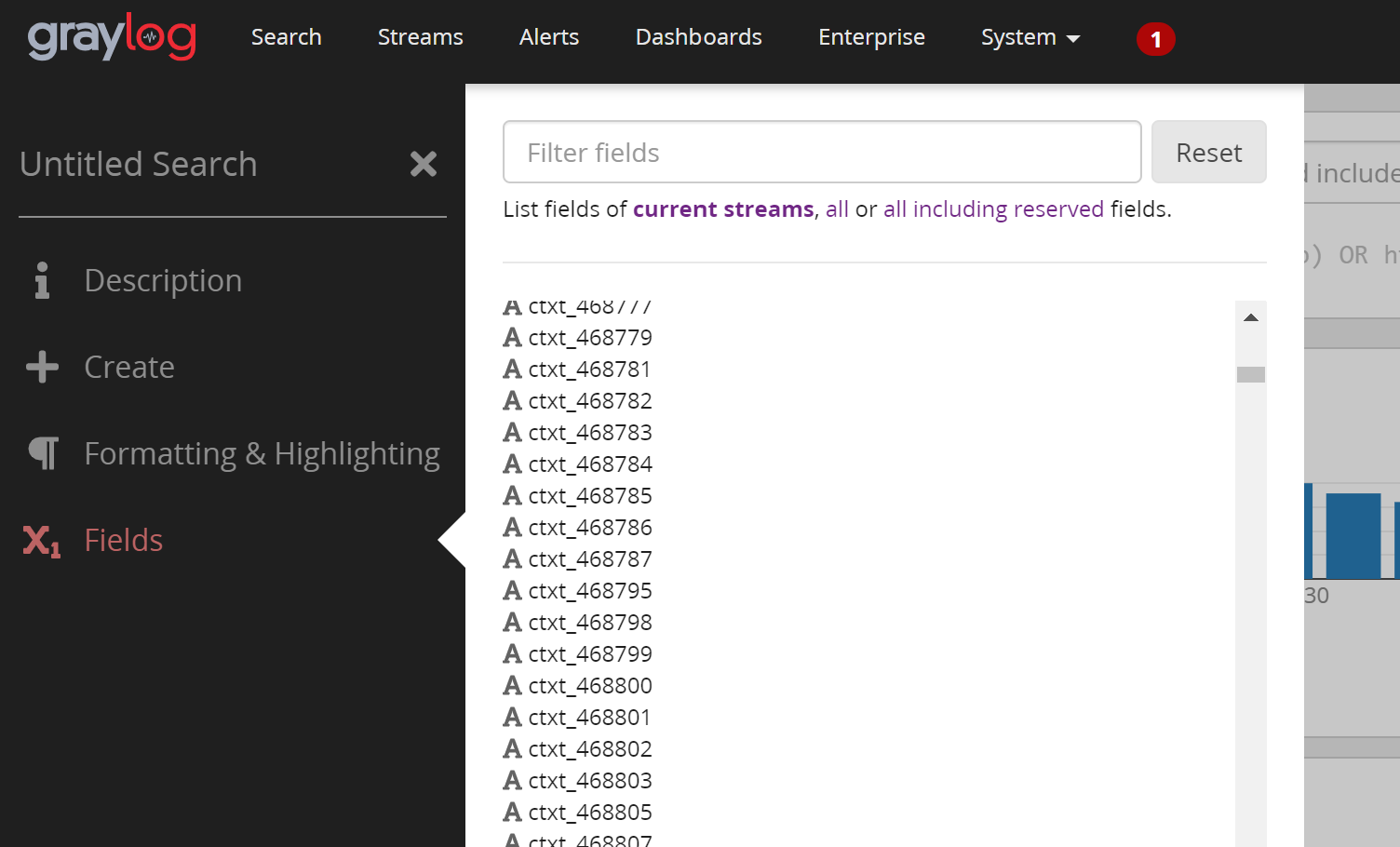Viewport: 1400px width, 847px height.
Task: Close the Untitled Search sidebar
Action: 424,165
